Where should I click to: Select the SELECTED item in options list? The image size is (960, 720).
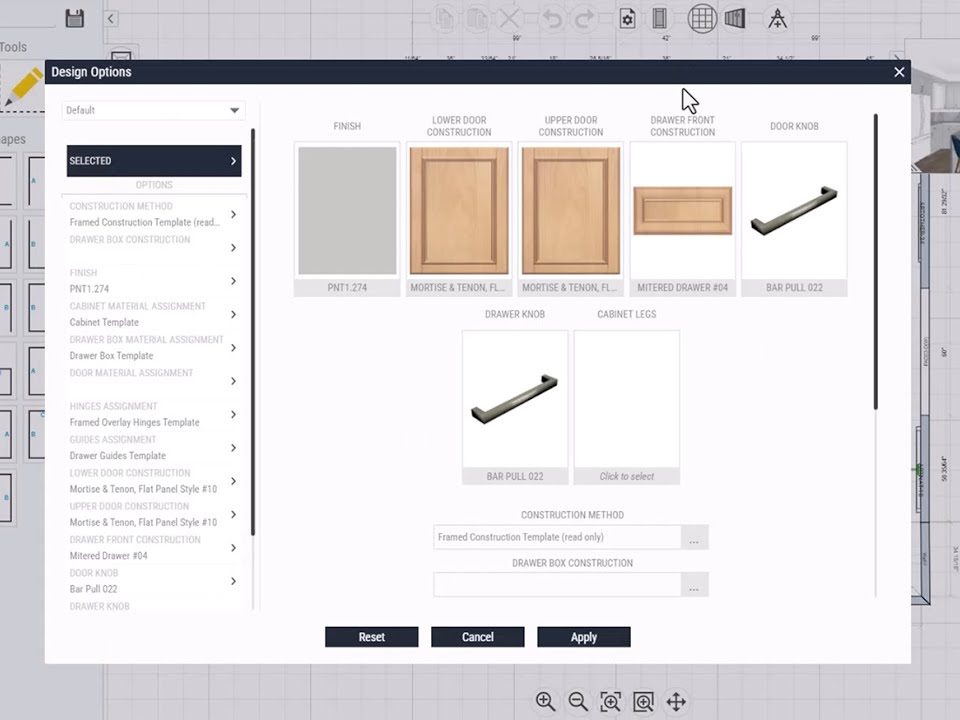coord(154,161)
